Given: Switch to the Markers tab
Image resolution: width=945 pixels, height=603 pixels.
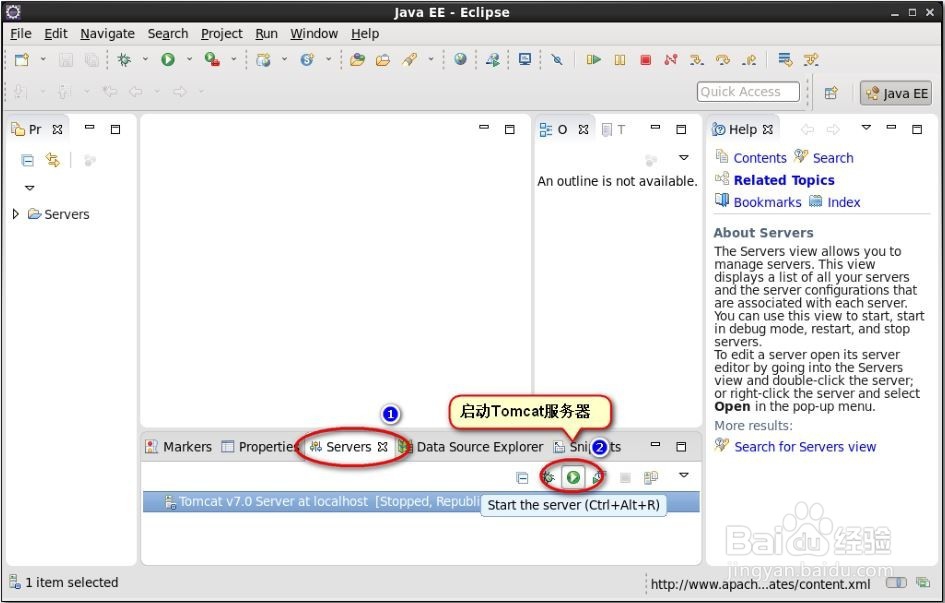Looking at the screenshot, I should 179,447.
